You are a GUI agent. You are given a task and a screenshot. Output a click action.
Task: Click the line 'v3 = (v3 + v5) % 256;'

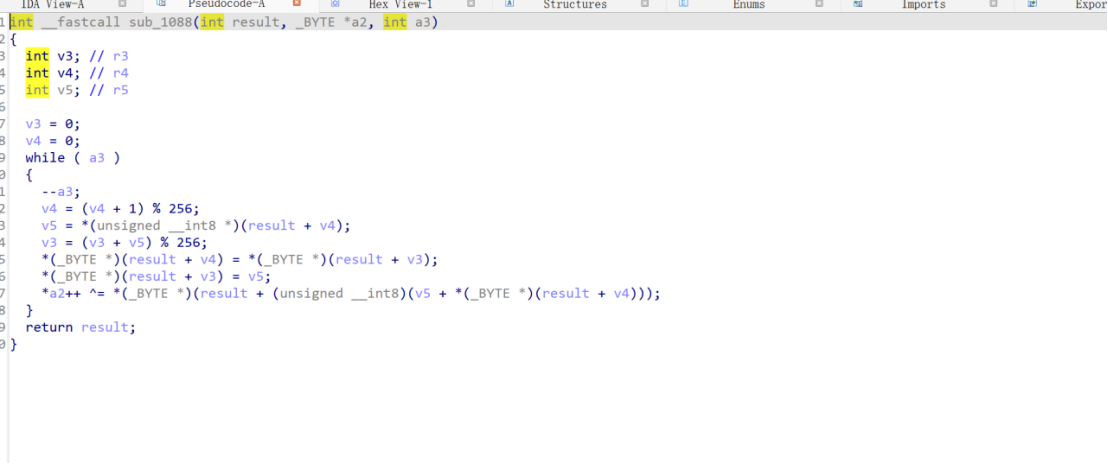tap(124, 242)
